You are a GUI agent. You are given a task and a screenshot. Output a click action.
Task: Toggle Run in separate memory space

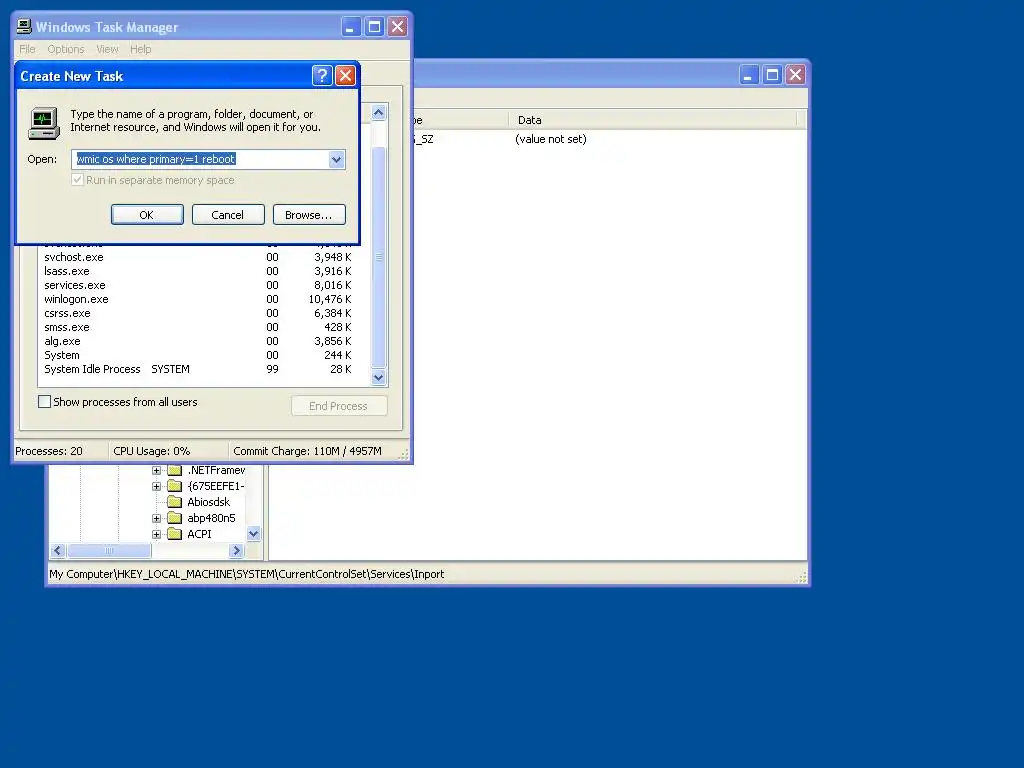(78, 180)
